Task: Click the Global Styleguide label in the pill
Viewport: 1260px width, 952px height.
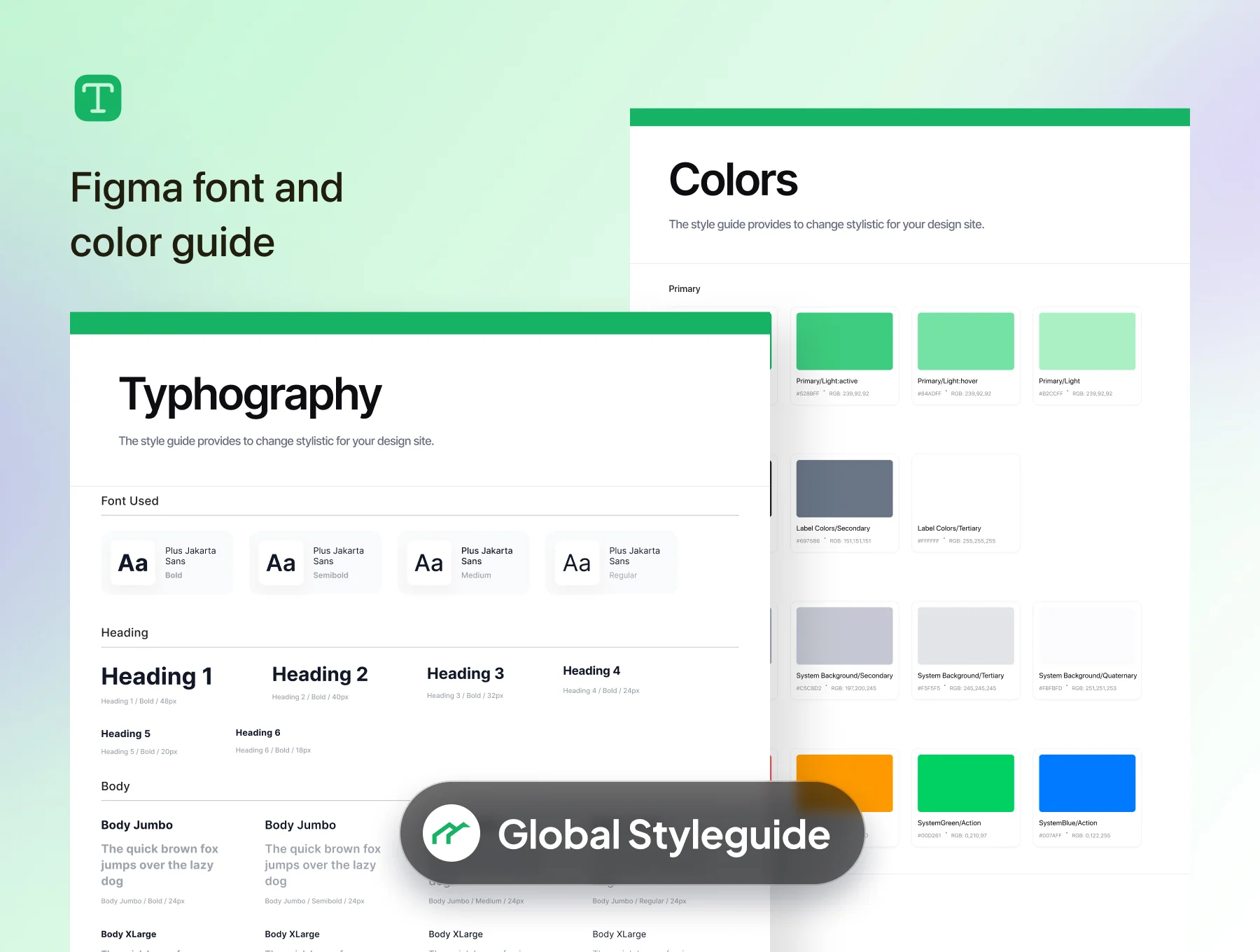Action: point(664,834)
